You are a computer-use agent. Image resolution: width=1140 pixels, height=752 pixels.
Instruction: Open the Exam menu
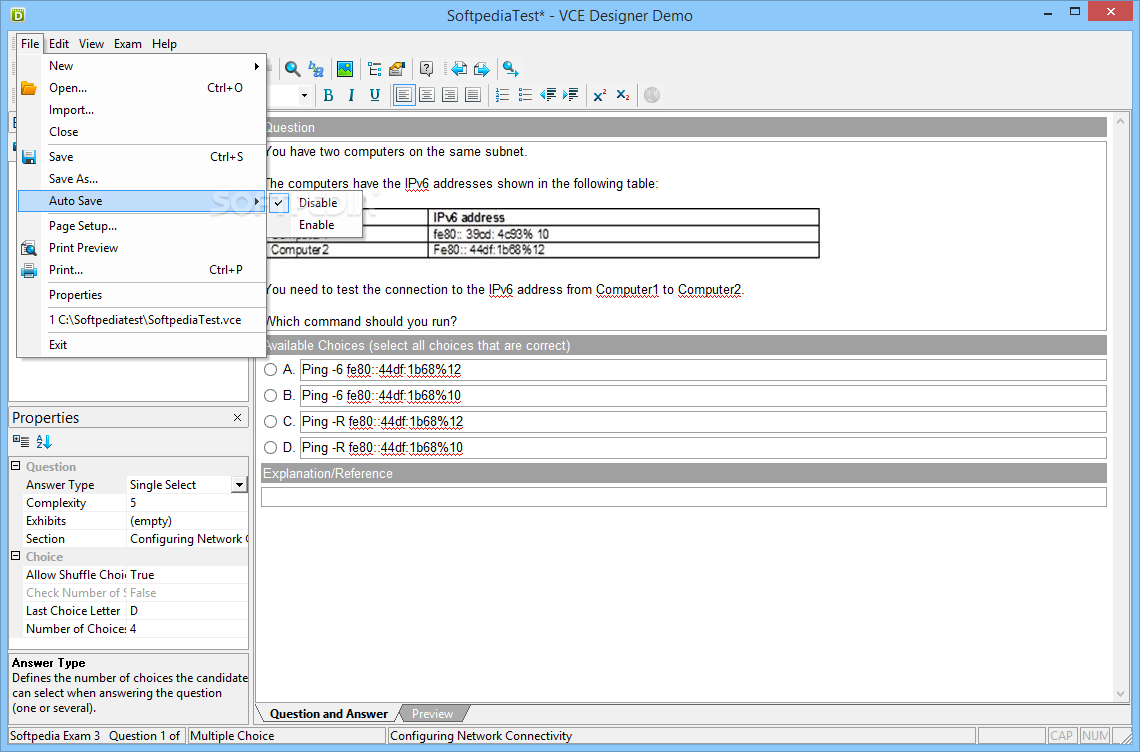pos(128,44)
